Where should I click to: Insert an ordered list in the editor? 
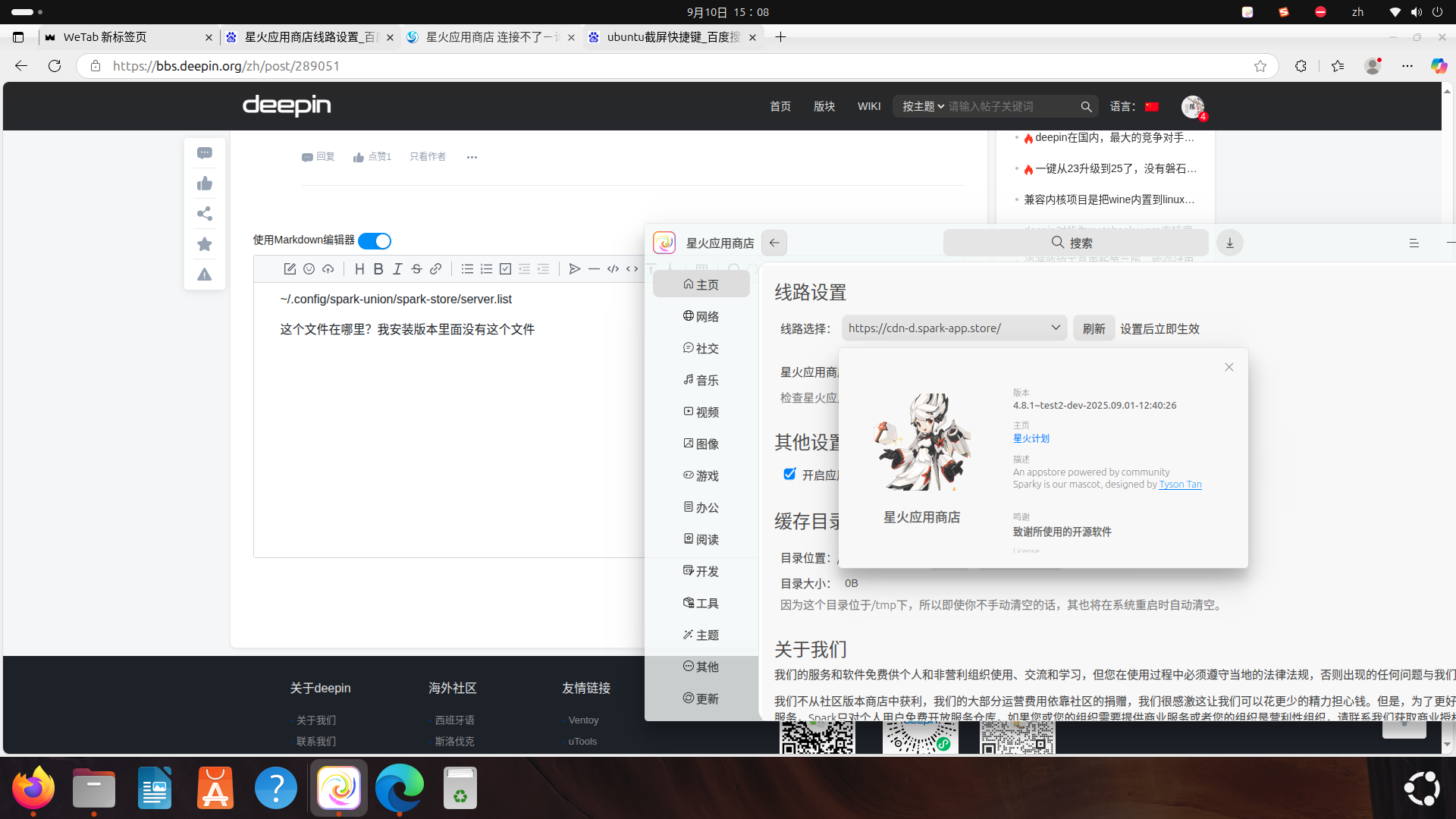click(486, 269)
